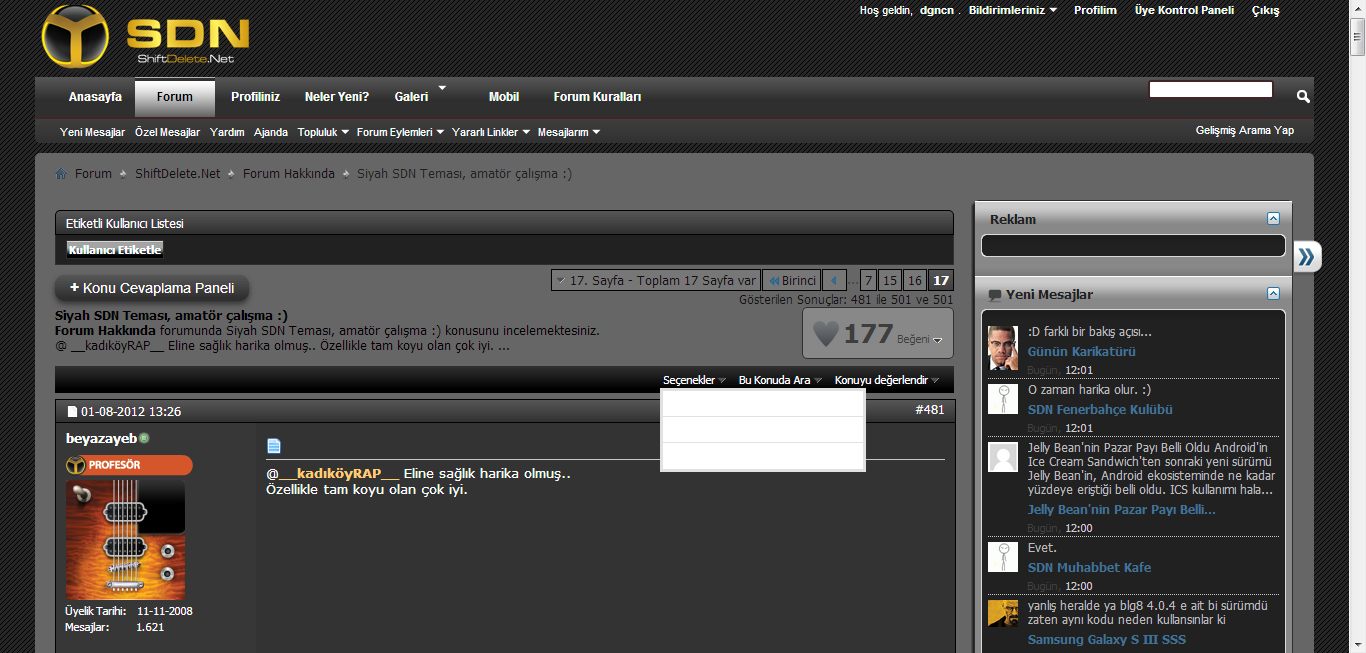Open the Bildirimleriniz dropdown
This screenshot has height=653, width=1366.
click(x=1013, y=10)
